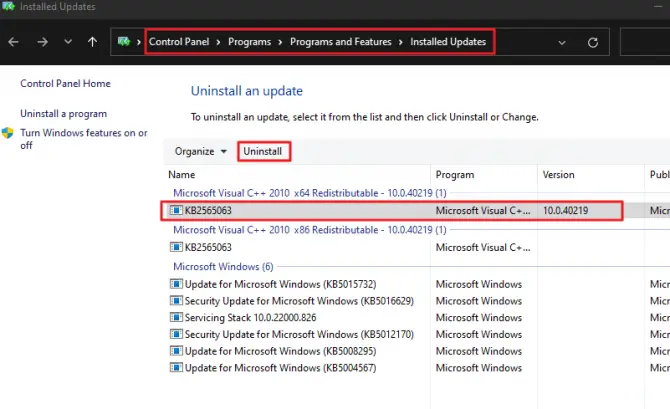
Task: Go back with the back arrow
Action: (13, 42)
